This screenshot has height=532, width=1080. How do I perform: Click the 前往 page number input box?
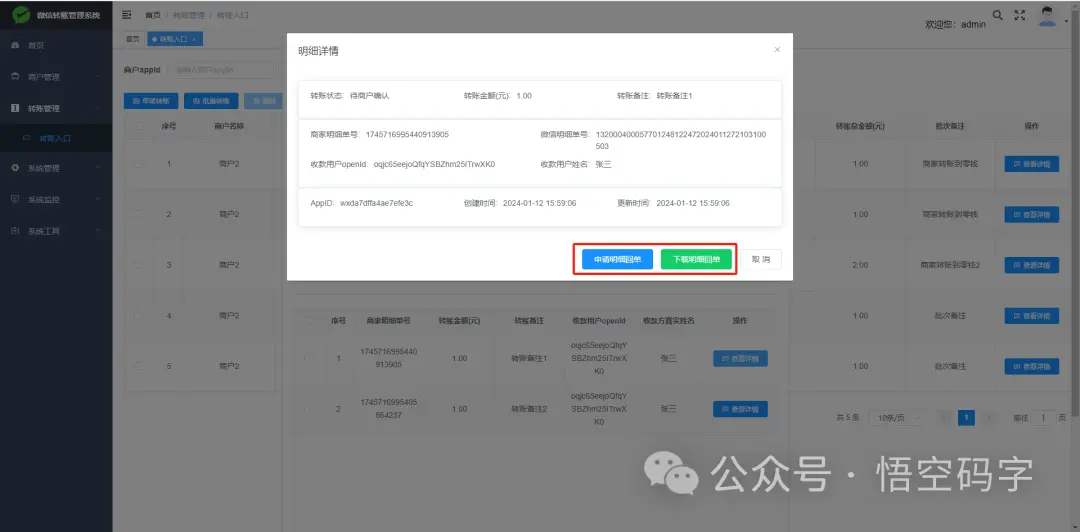(x=1043, y=418)
